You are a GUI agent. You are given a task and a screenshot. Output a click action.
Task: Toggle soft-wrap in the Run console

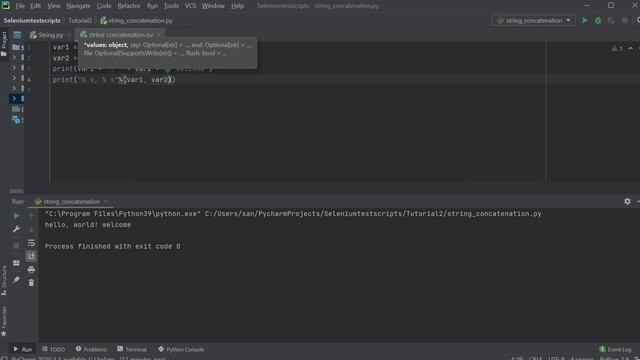[x=31, y=243]
